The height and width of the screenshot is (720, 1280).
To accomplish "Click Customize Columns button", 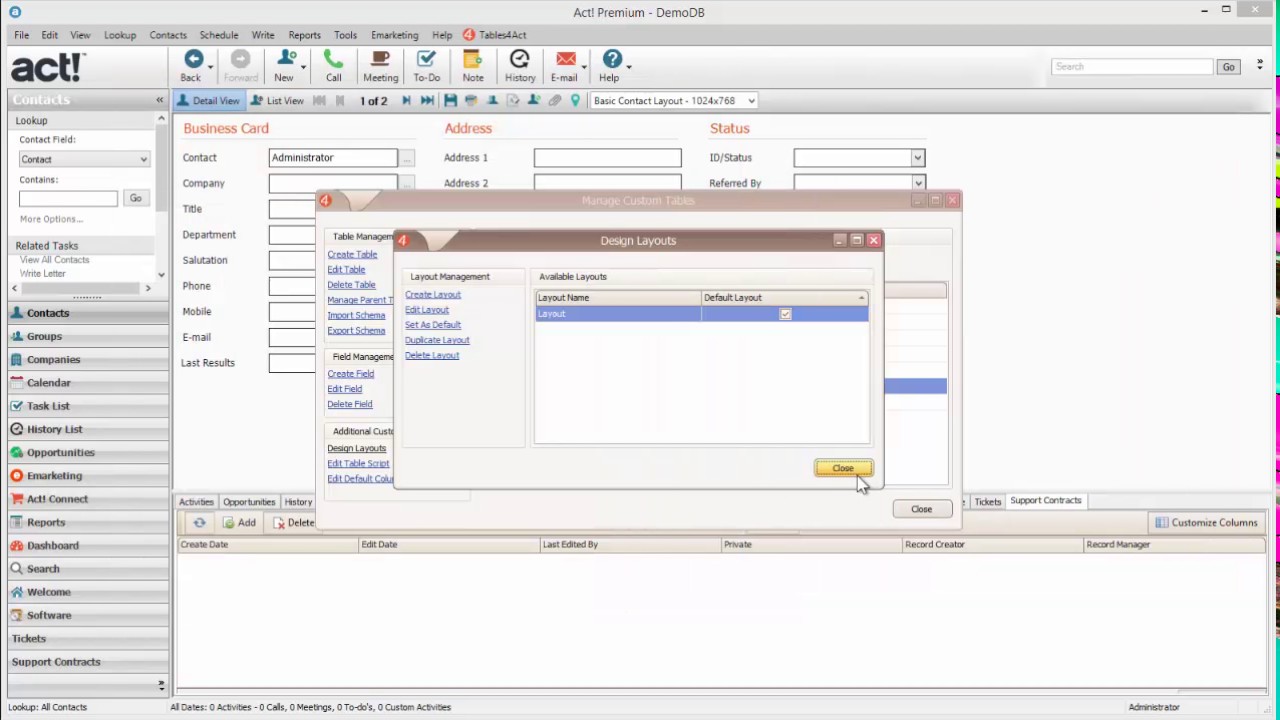I will [x=1206, y=523].
